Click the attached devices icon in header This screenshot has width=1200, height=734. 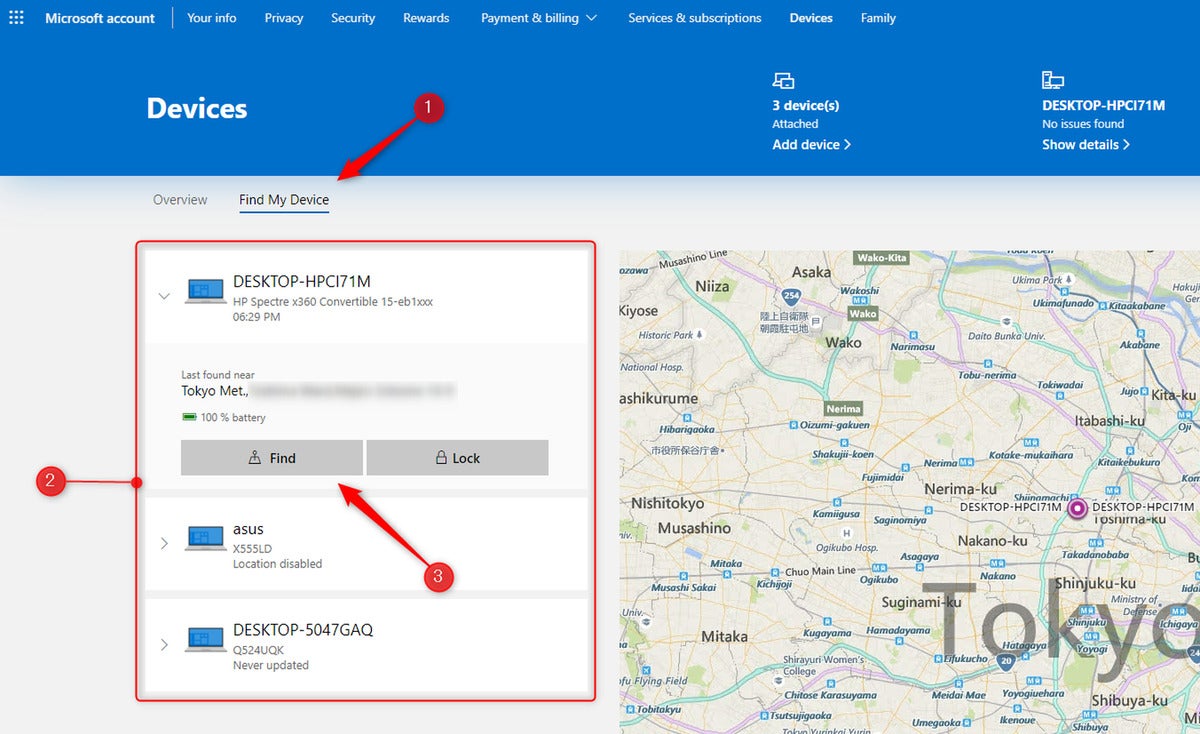[x=783, y=81]
